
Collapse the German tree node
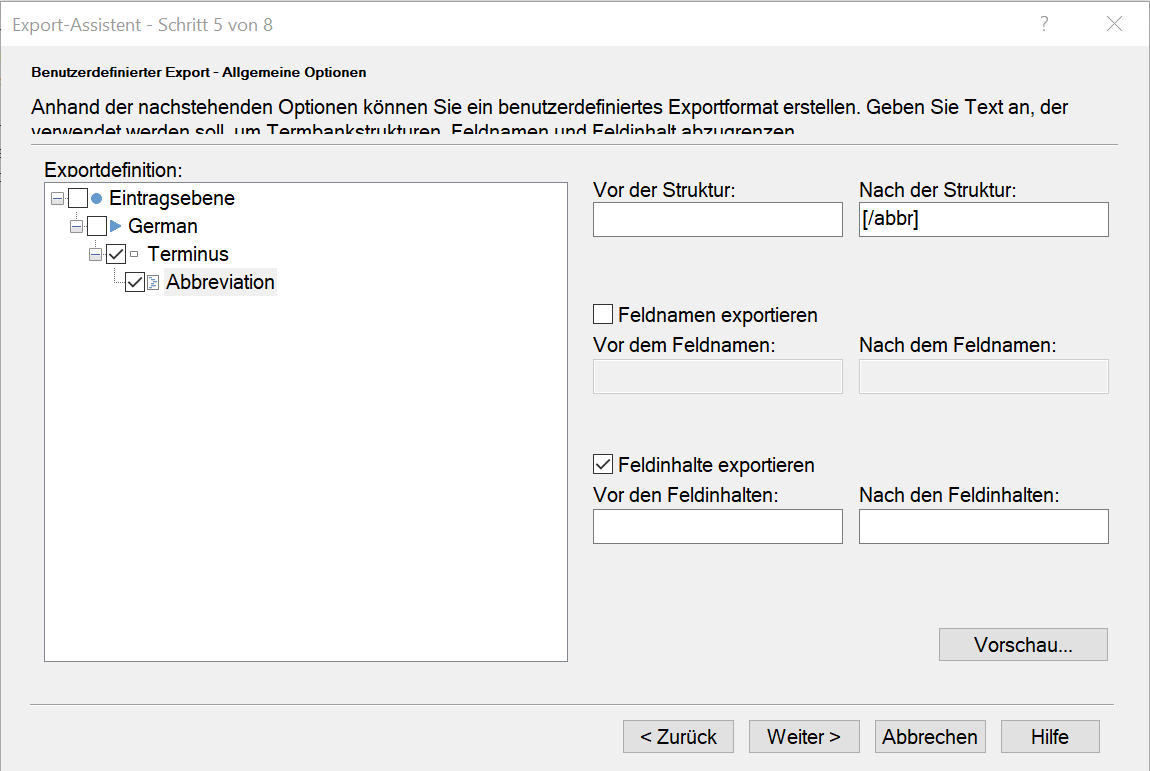pyautogui.click(x=76, y=227)
